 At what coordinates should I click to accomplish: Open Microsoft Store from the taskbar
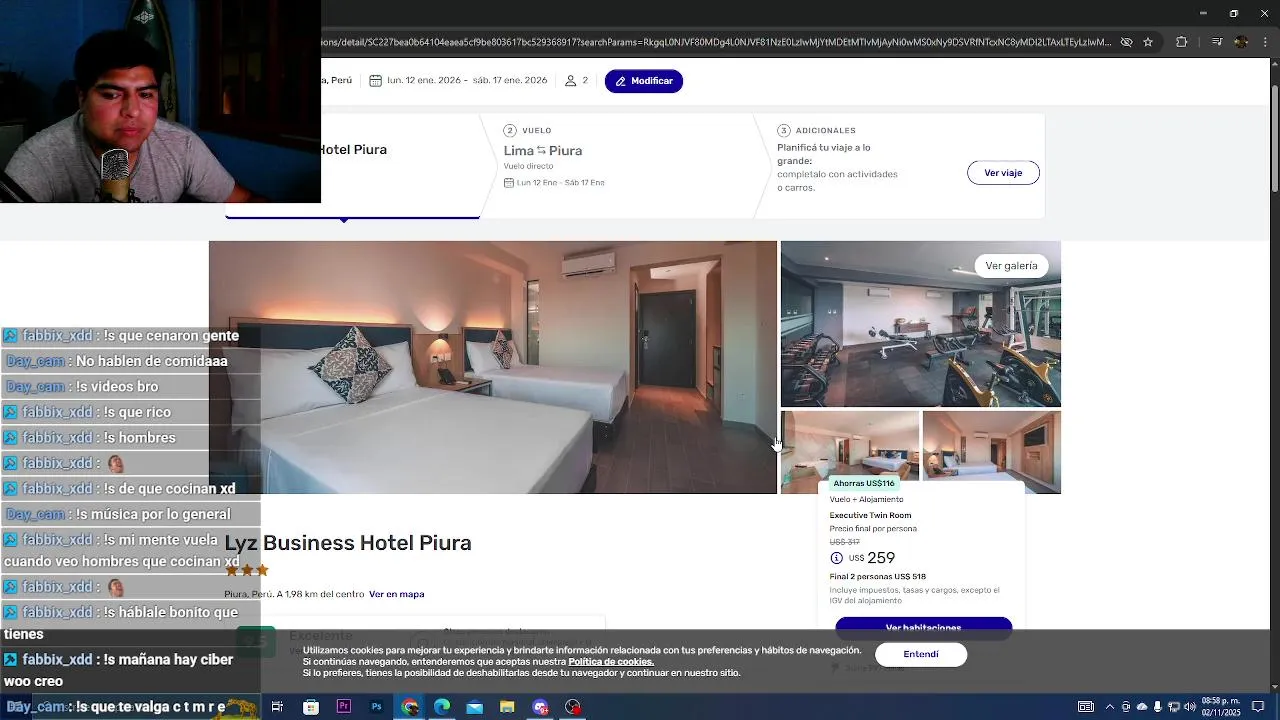pos(311,707)
